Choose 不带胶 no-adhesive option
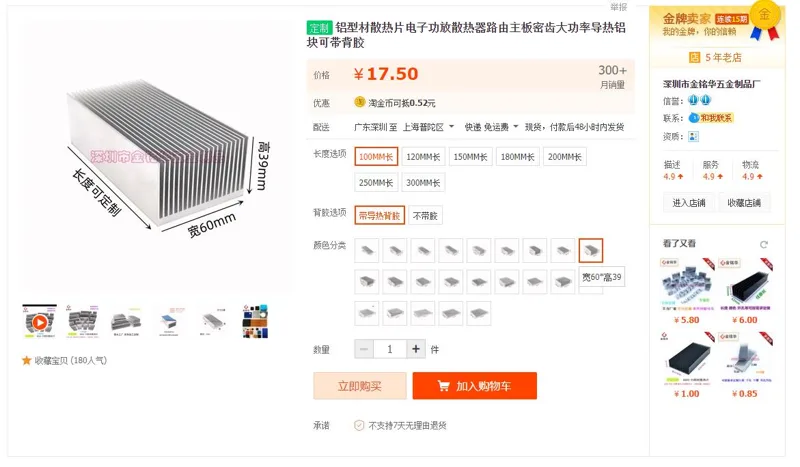800x467 pixels. (425, 215)
